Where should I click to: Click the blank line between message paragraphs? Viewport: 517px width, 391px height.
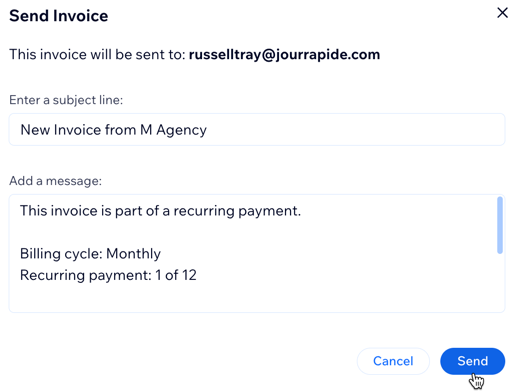253,232
